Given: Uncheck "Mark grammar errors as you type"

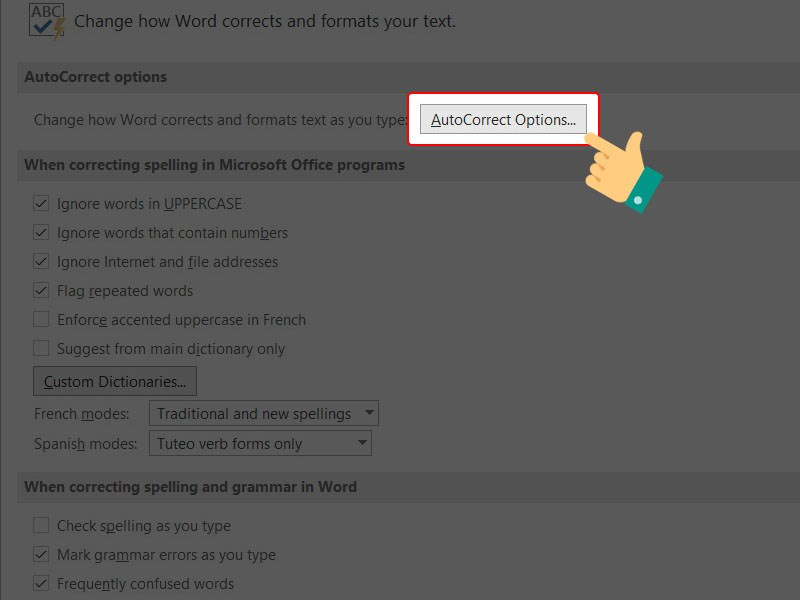Looking at the screenshot, I should [41, 554].
